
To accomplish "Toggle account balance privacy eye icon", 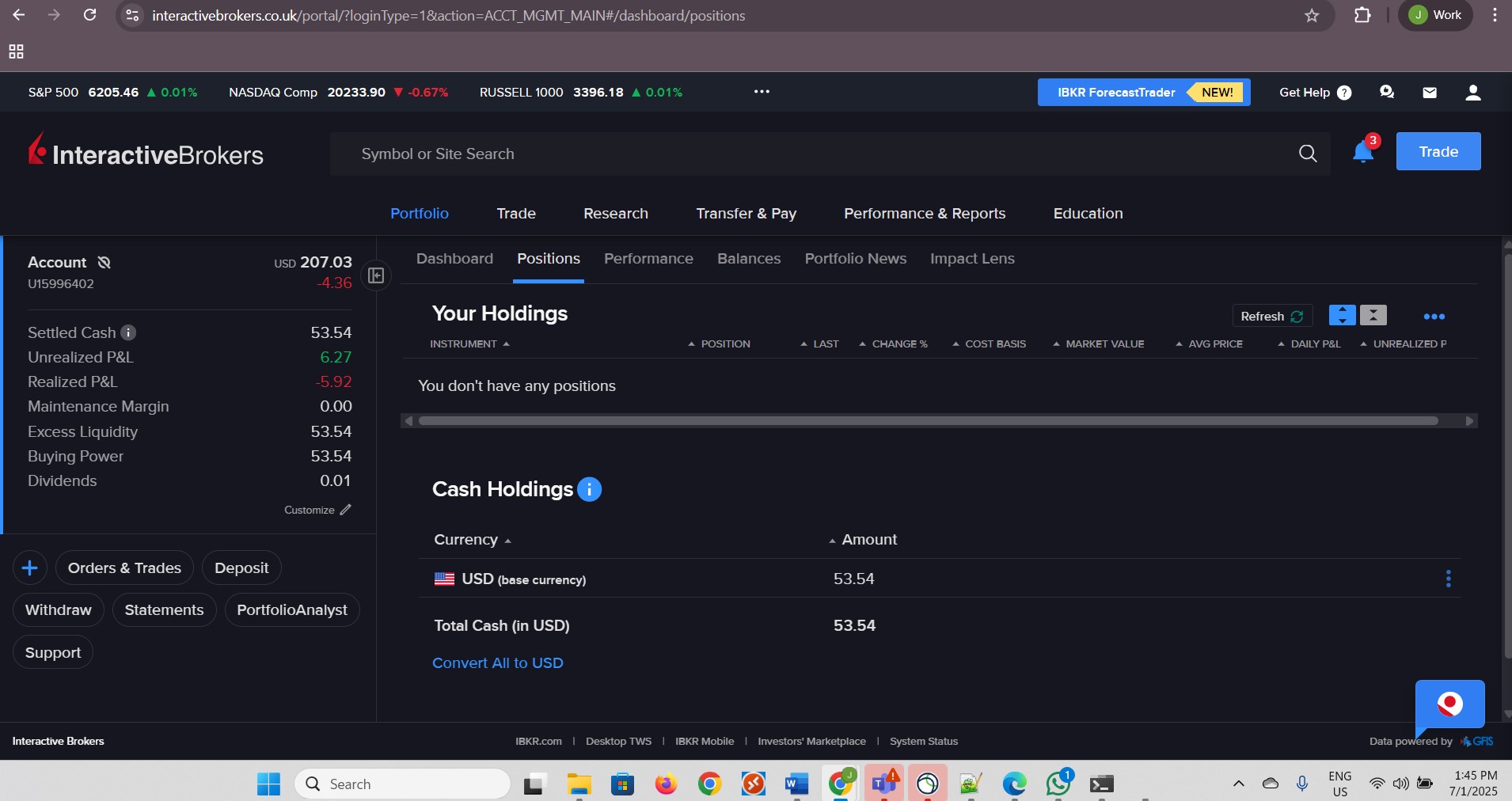I will 104,262.
